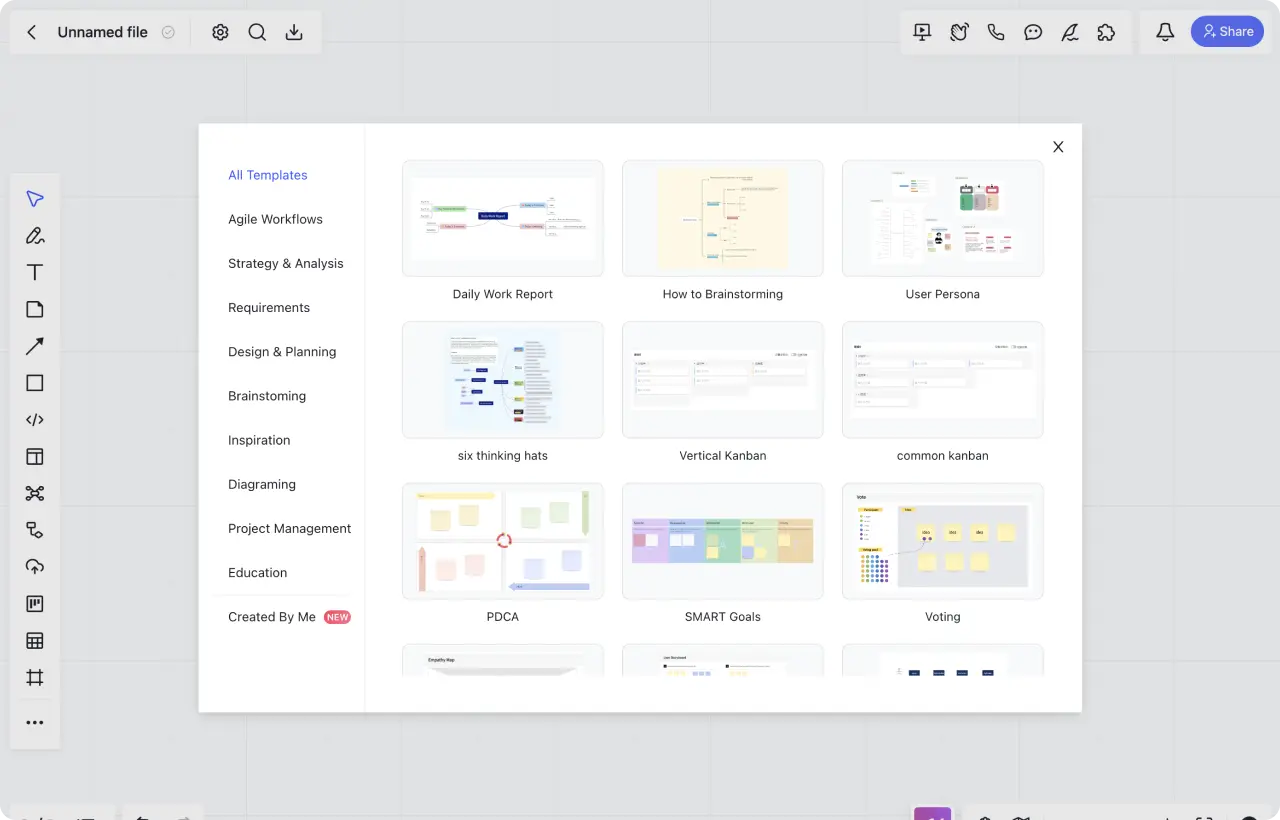Open more tools ellipsis menu
Image resolution: width=1280 pixels, height=820 pixels.
pos(35,723)
